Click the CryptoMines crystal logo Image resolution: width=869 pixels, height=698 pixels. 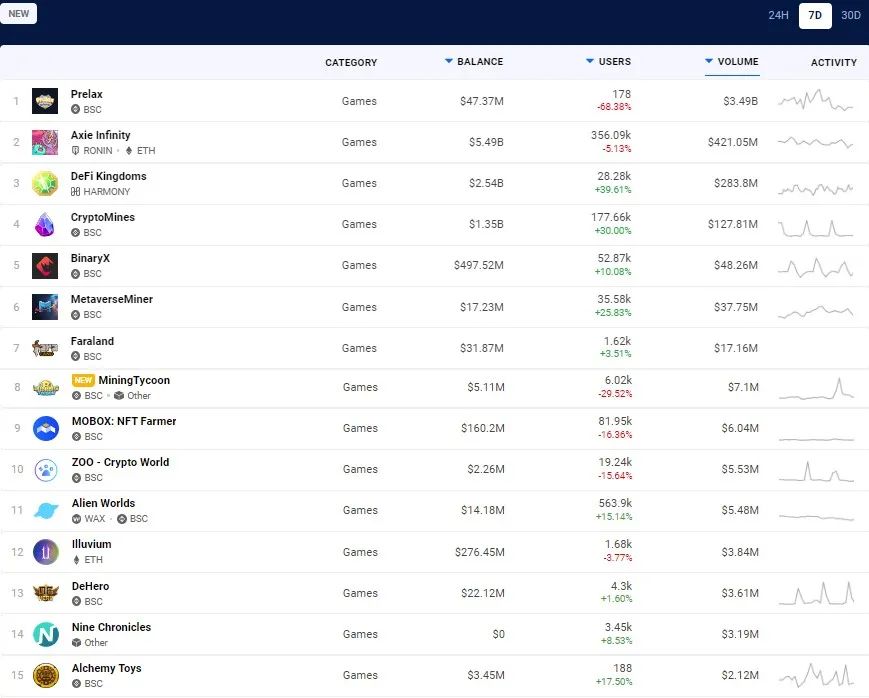pos(45,225)
